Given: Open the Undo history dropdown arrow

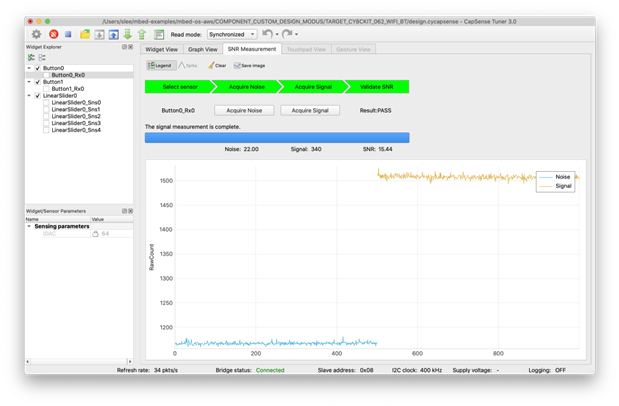Looking at the screenshot, I should click(x=277, y=34).
